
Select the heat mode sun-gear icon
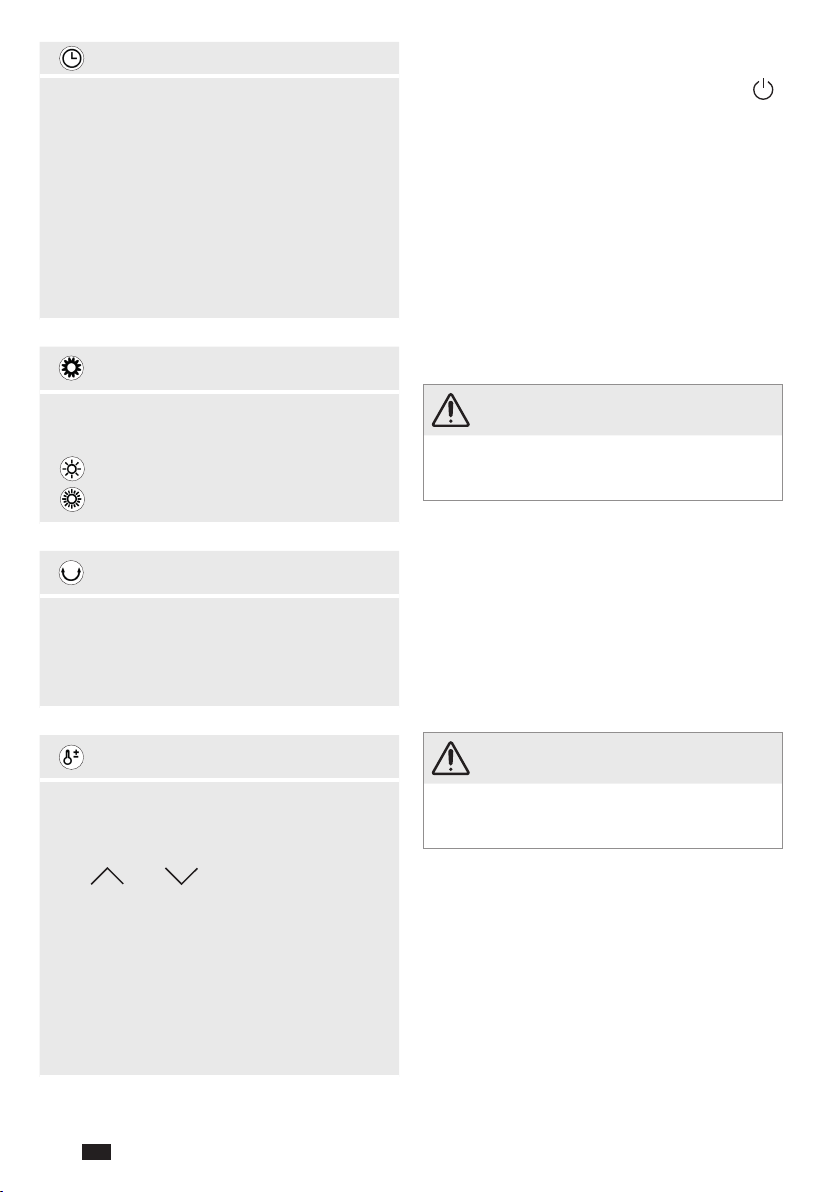click(71, 368)
